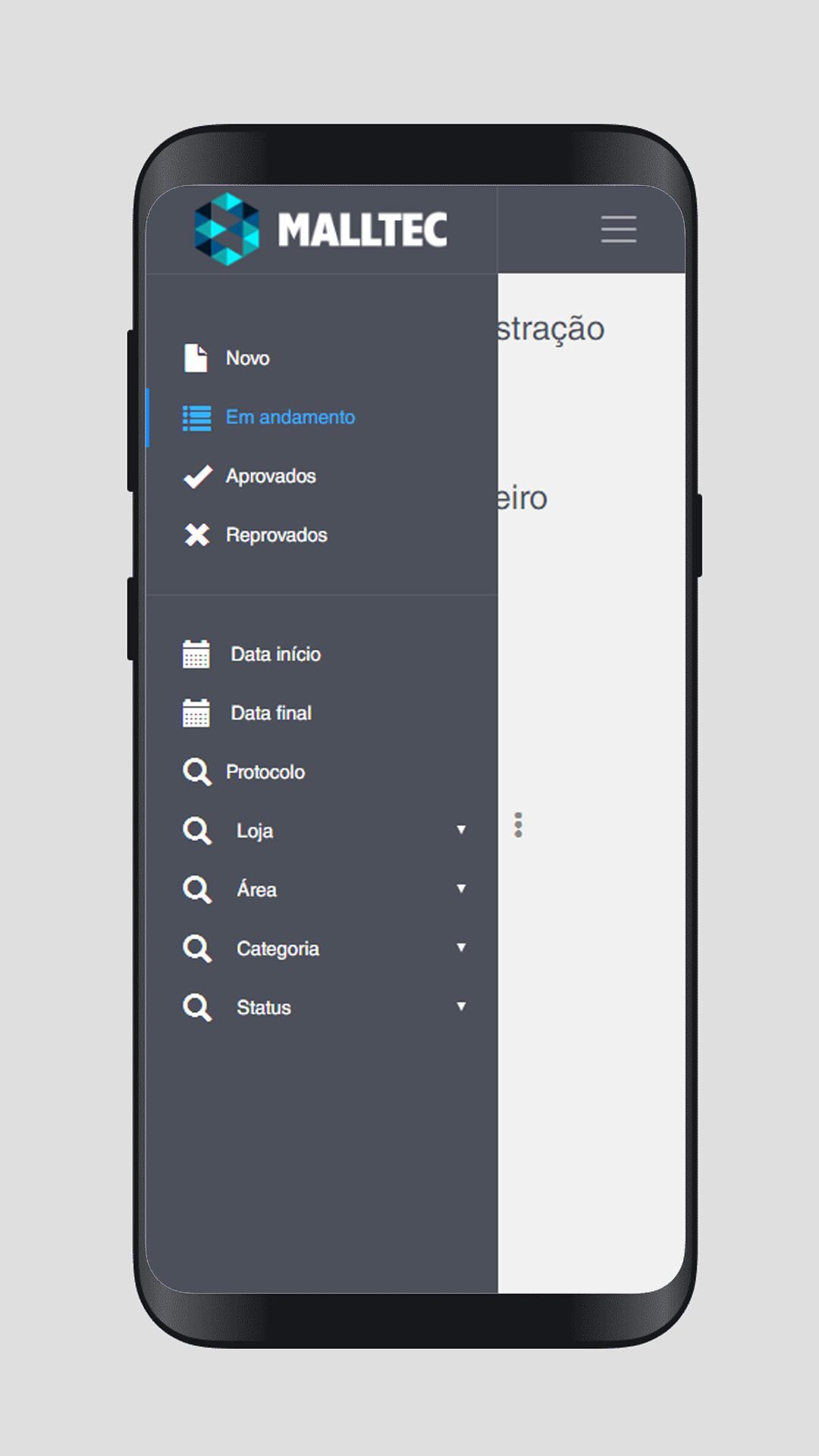This screenshot has width=819, height=1456.
Task: Click the Em andamento list icon
Action: coord(196,418)
